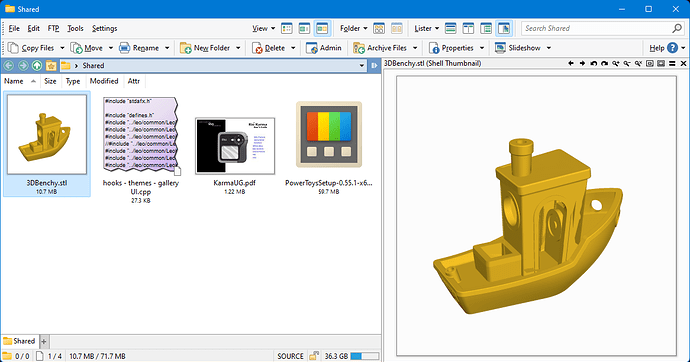Click the blue Help question mark icon

coord(672,48)
